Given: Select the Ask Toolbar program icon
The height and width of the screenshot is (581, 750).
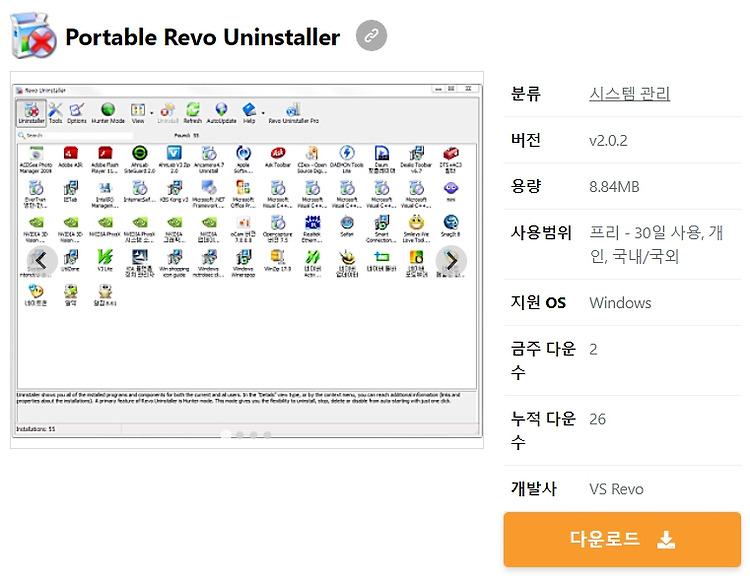Looking at the screenshot, I should point(278,158).
